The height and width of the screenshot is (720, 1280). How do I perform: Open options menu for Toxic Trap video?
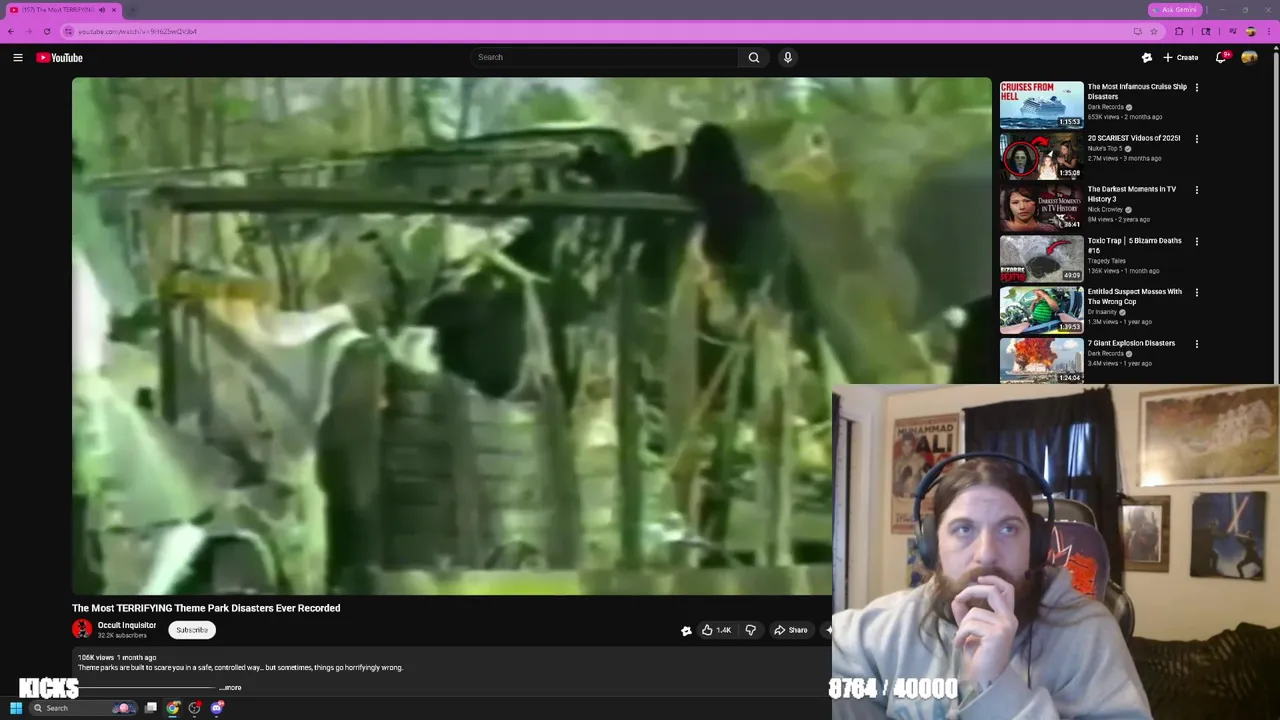pos(1196,241)
